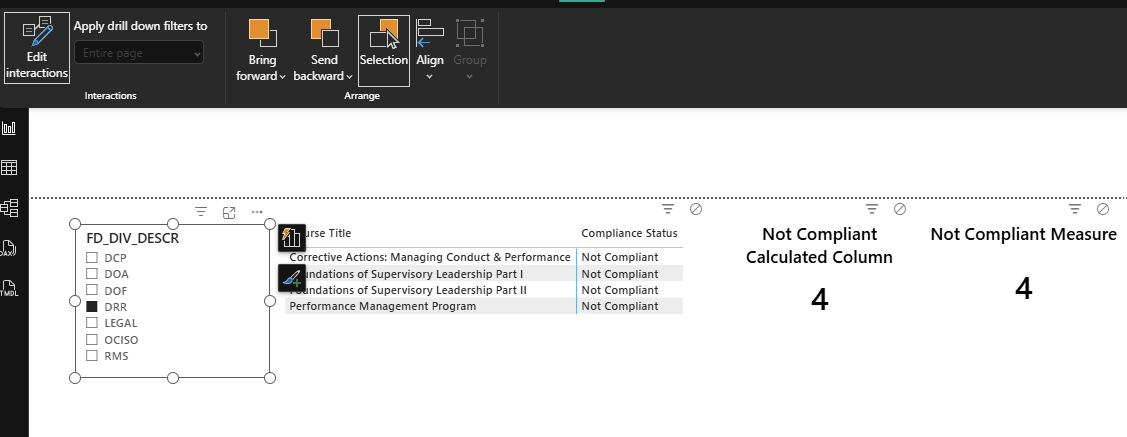Click the format visual paintbrush icon
Image resolution: width=1127 pixels, height=437 pixels.
[292, 277]
